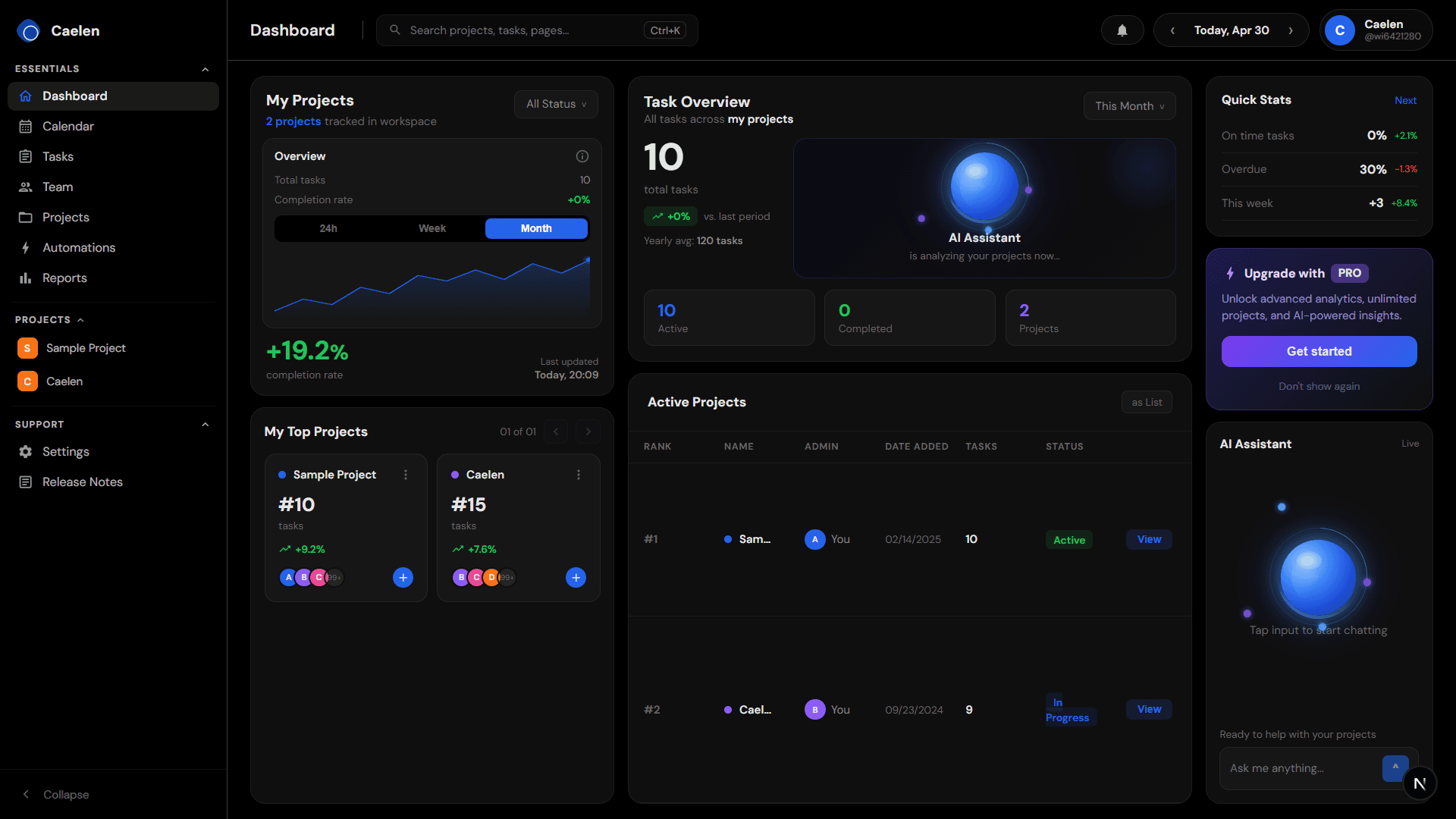Click the Active tasks stat card
The image size is (1456, 819).
(730, 318)
